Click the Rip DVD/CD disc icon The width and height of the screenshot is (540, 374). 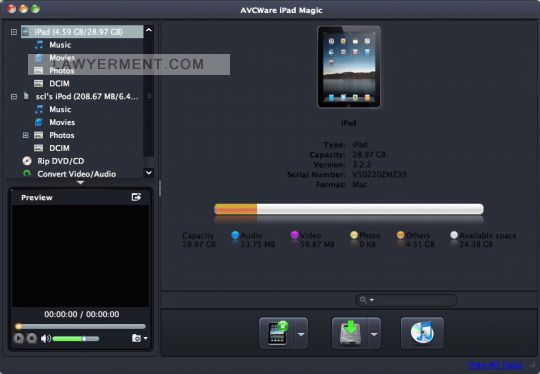click(x=27, y=161)
